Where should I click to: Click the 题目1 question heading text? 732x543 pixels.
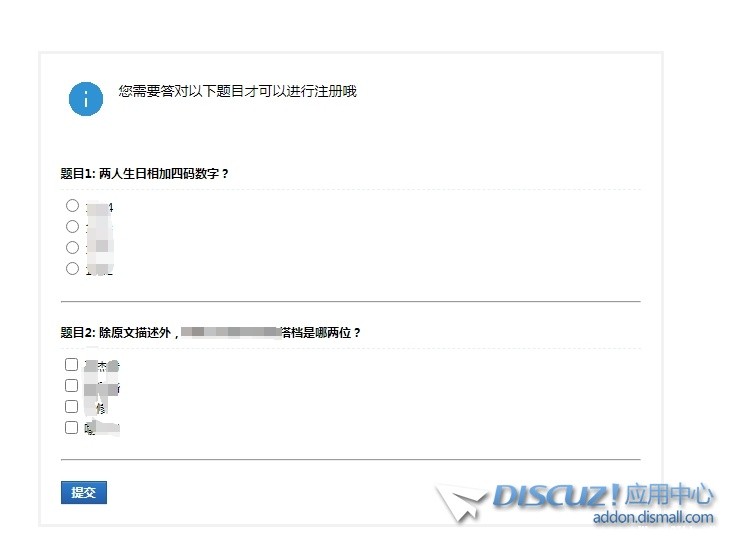[x=144, y=174]
